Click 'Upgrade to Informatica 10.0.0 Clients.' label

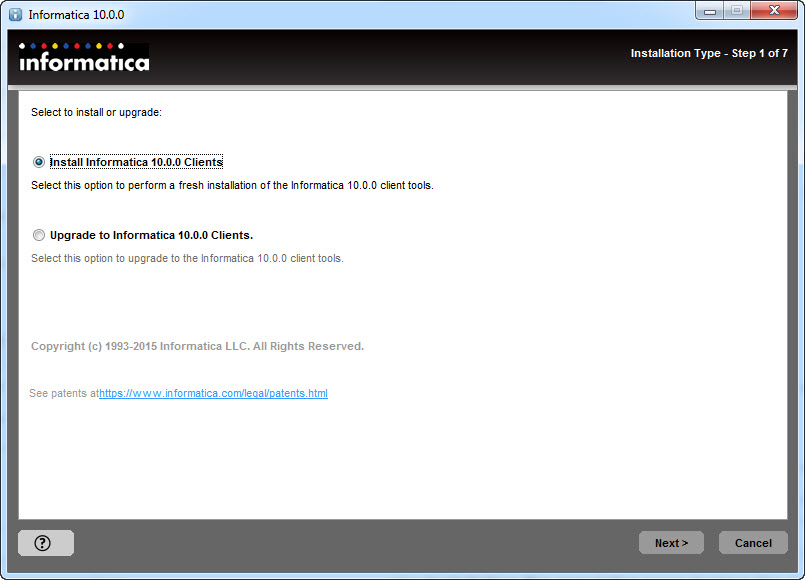point(151,235)
